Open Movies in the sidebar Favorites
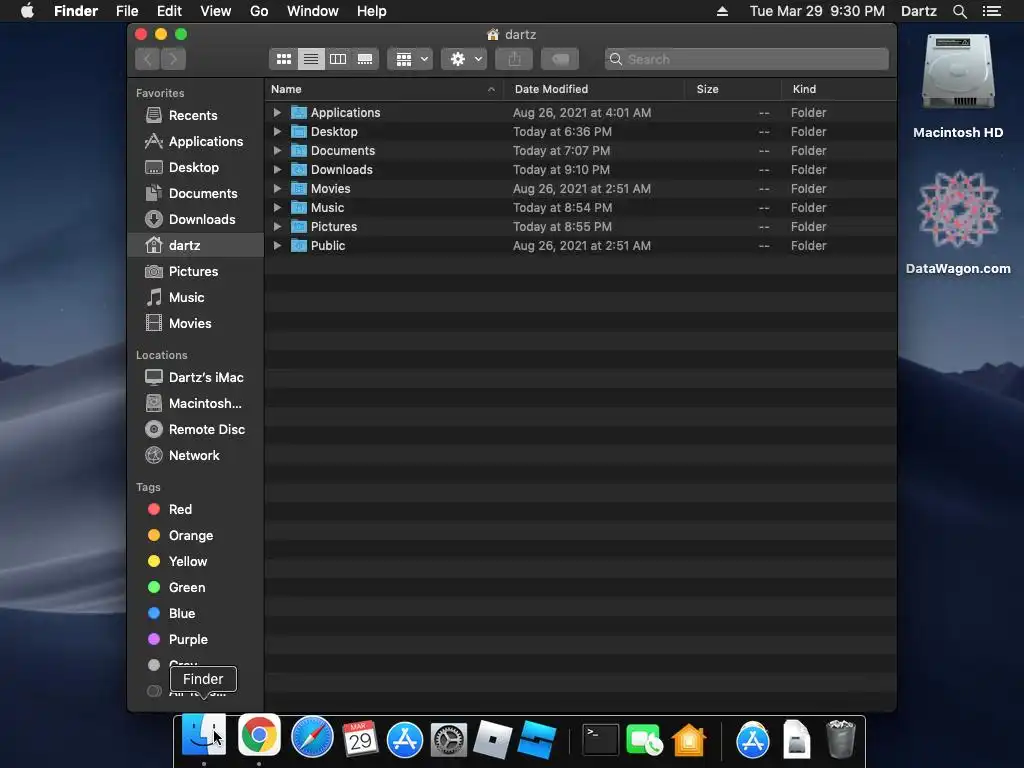 coord(195,323)
